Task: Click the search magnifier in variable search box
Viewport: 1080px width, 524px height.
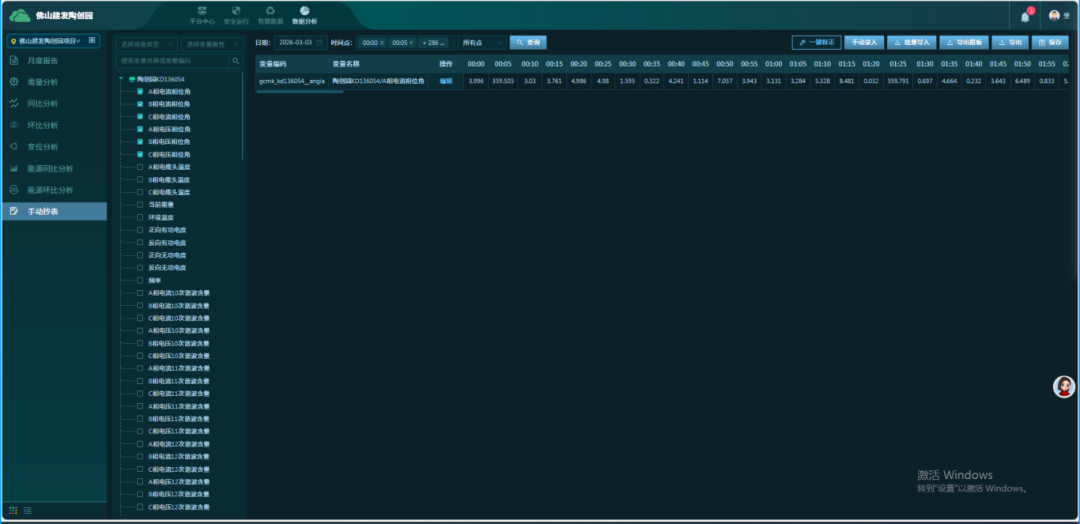Action: [x=236, y=61]
